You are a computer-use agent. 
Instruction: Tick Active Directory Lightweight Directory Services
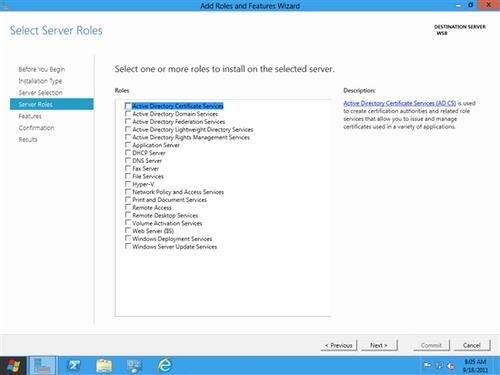tap(128, 129)
